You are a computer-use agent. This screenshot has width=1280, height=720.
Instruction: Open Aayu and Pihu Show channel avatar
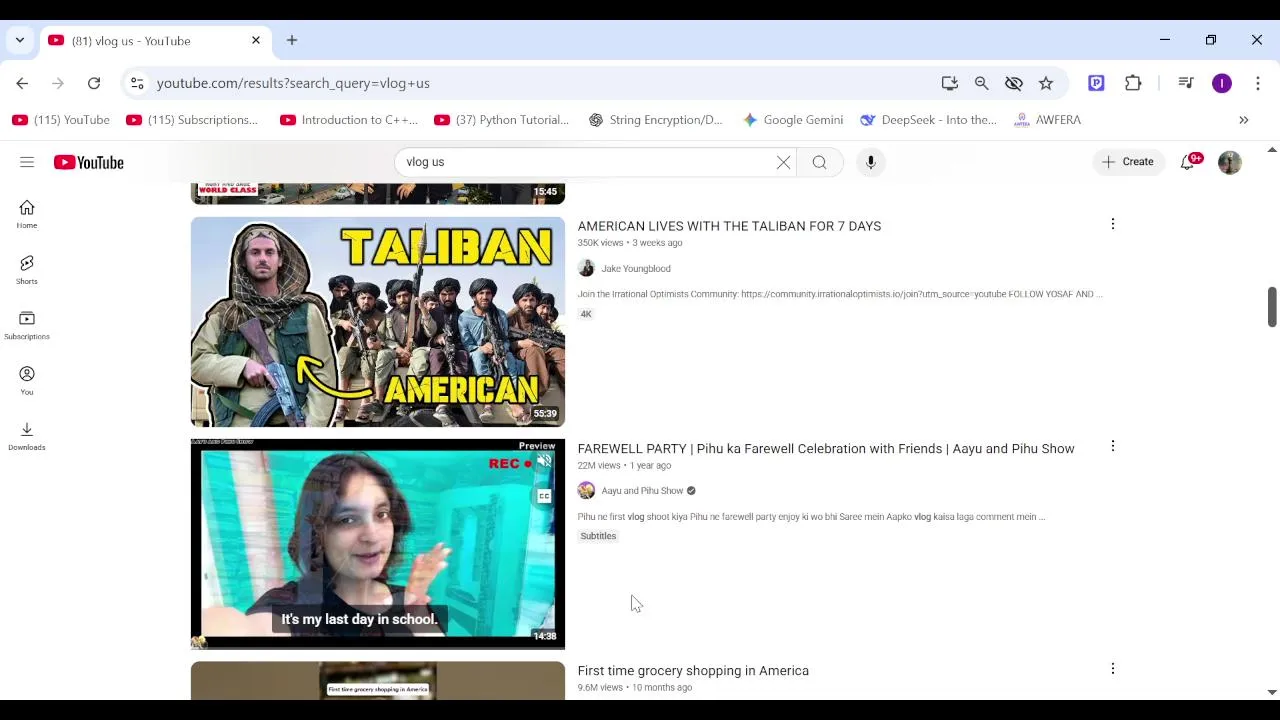tap(586, 490)
